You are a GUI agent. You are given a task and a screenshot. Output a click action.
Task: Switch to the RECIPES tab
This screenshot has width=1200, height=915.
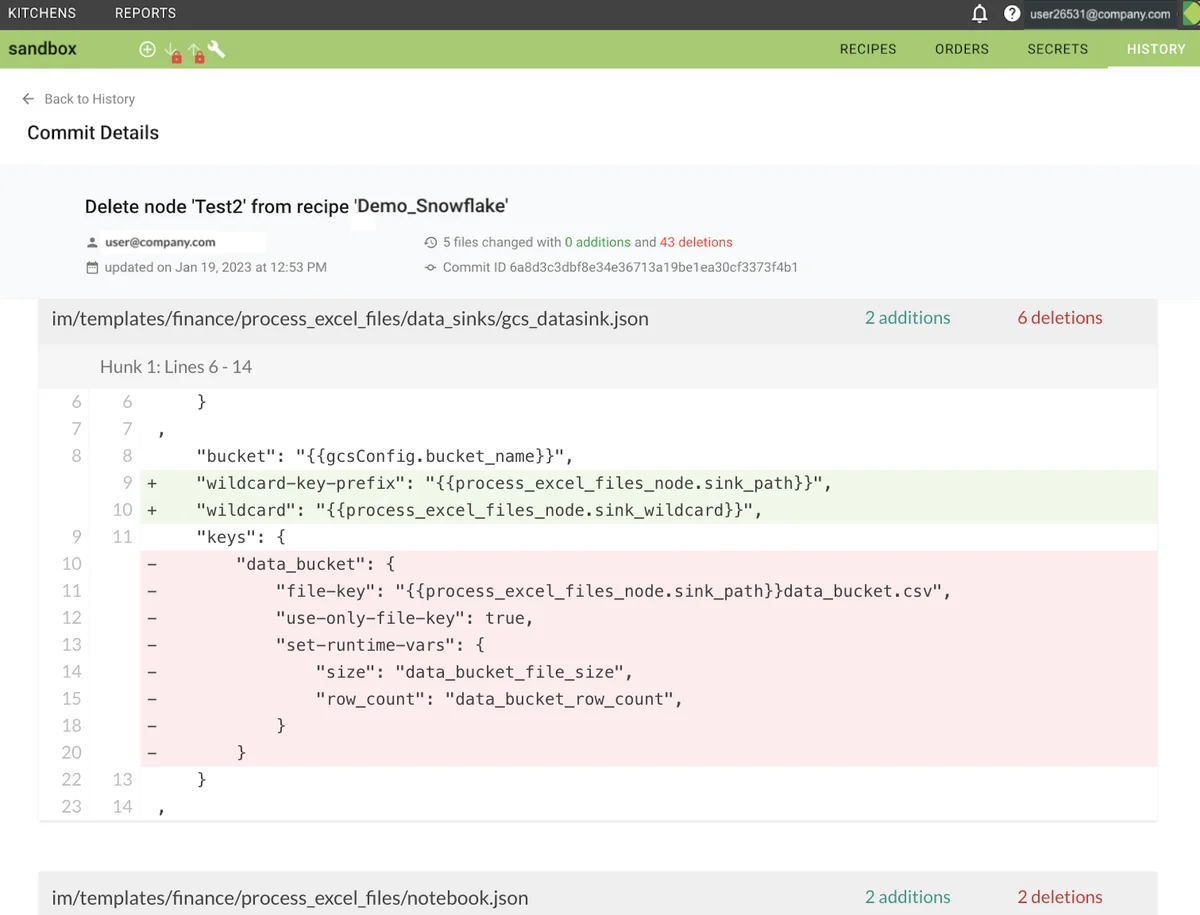[x=867, y=48]
